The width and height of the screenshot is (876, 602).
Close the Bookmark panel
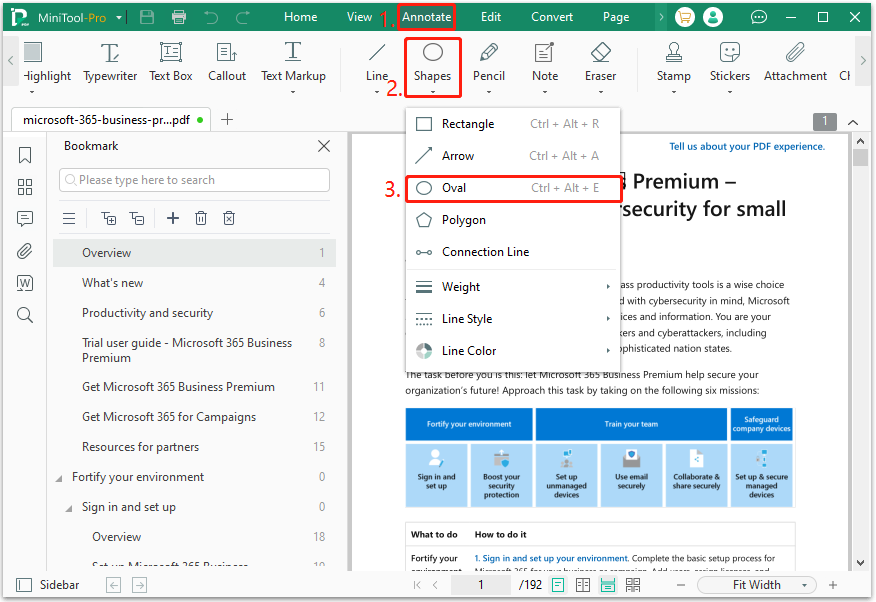[x=323, y=146]
